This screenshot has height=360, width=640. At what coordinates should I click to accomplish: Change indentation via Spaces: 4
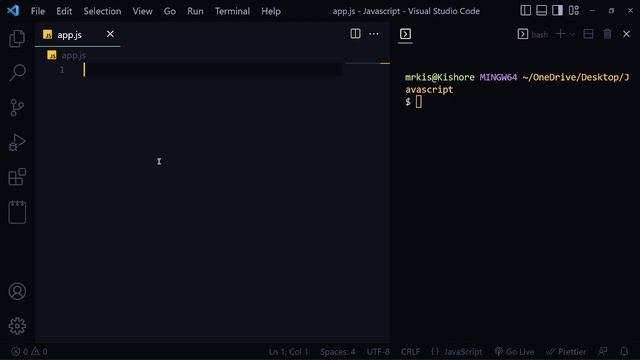(x=338, y=351)
